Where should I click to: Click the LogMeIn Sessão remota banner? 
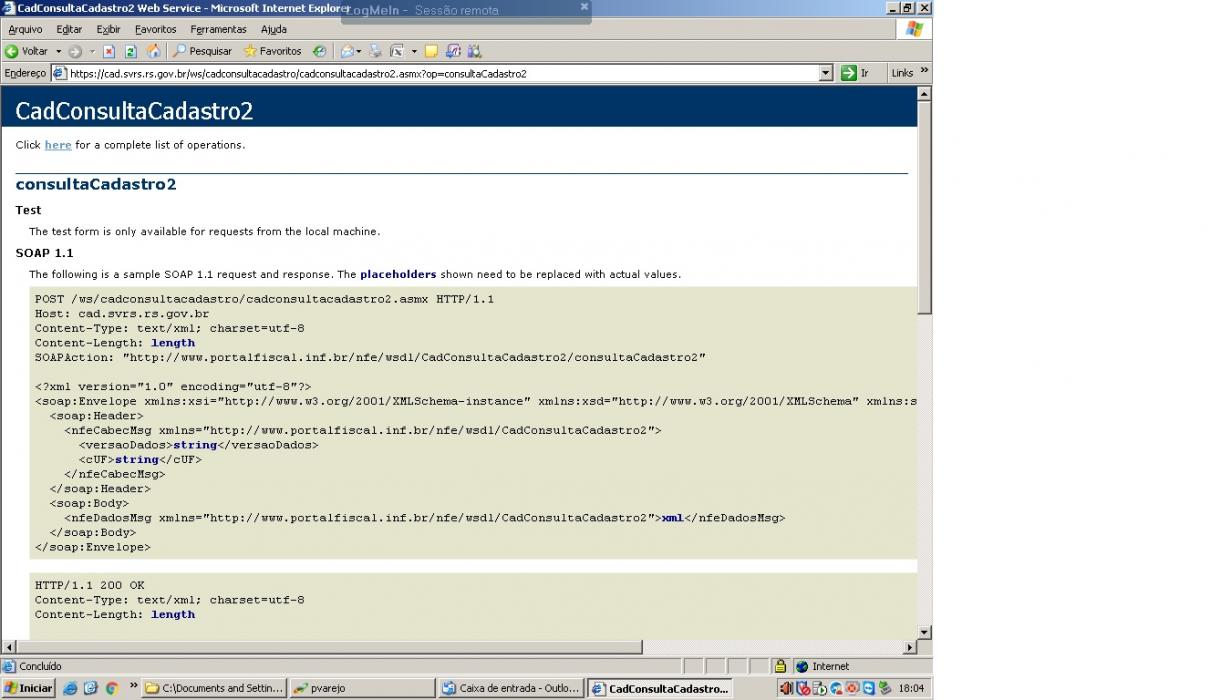pyautogui.click(x=465, y=11)
